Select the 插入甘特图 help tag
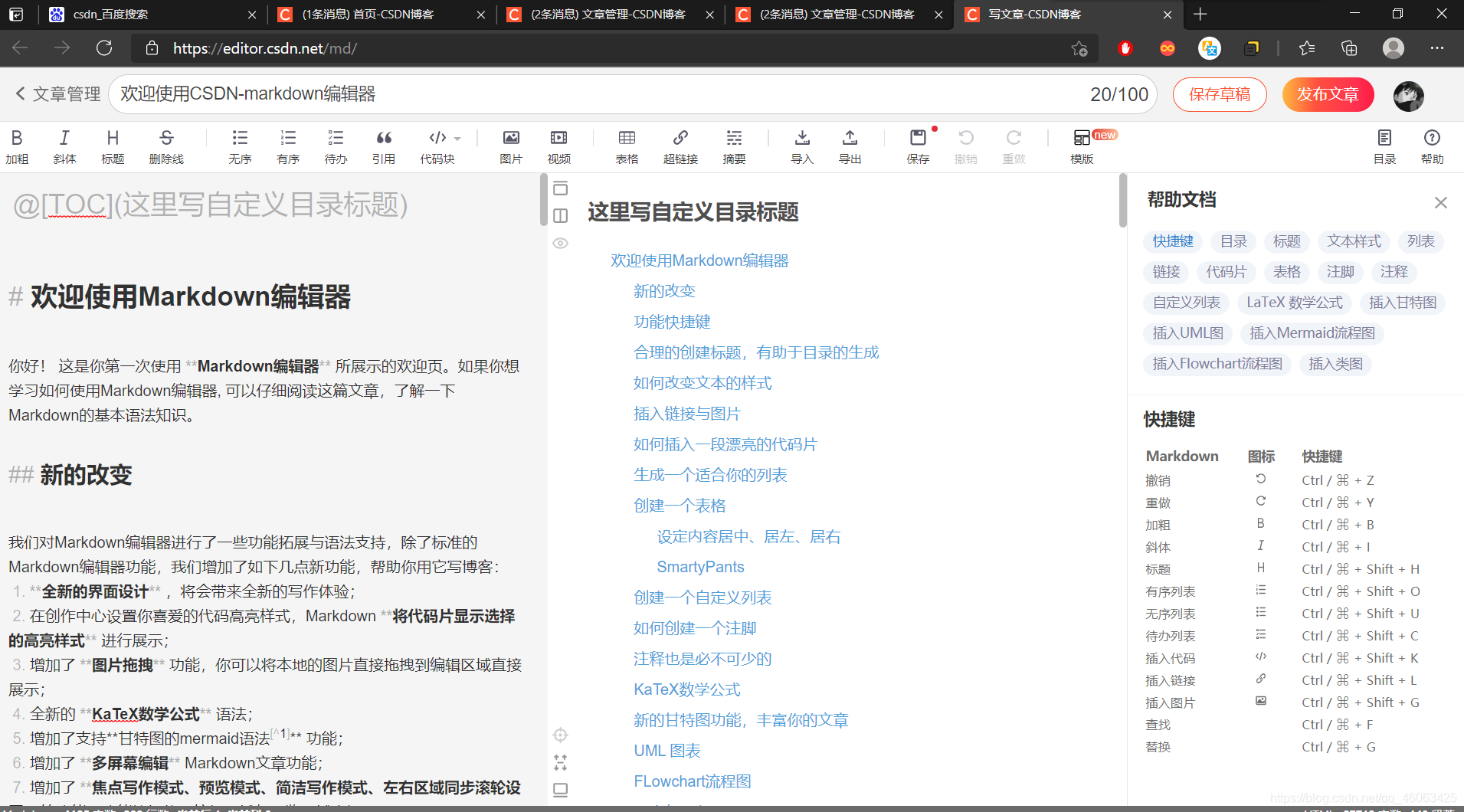 (1403, 303)
